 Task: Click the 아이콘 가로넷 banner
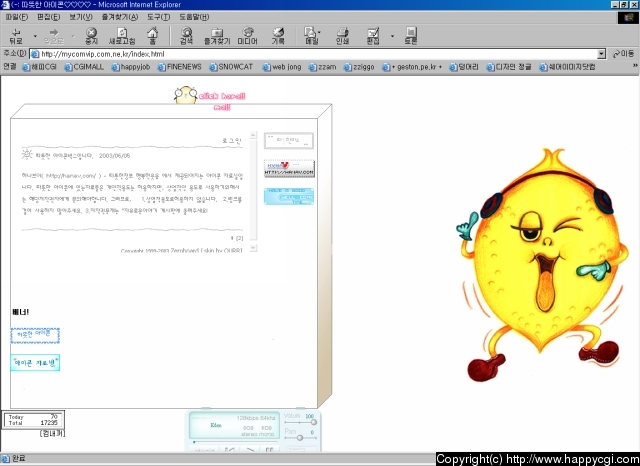(x=35, y=363)
